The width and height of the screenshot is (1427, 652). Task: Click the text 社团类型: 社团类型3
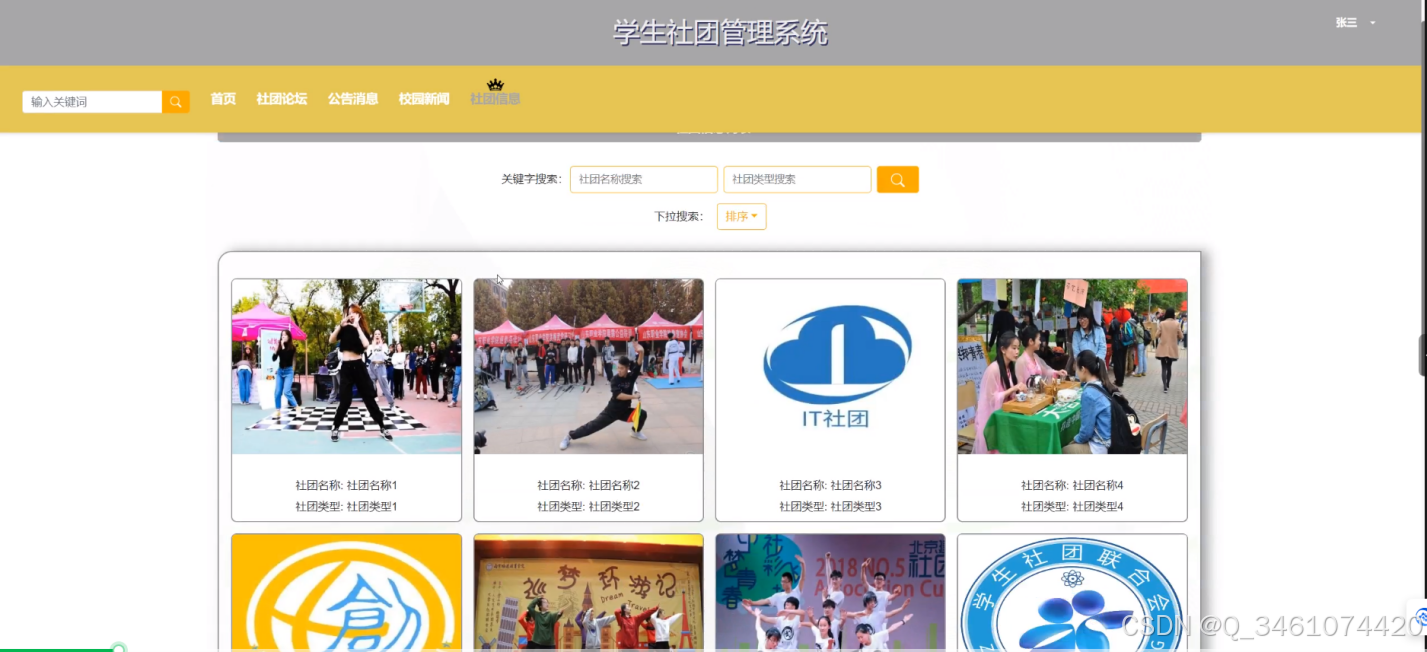tap(830, 507)
